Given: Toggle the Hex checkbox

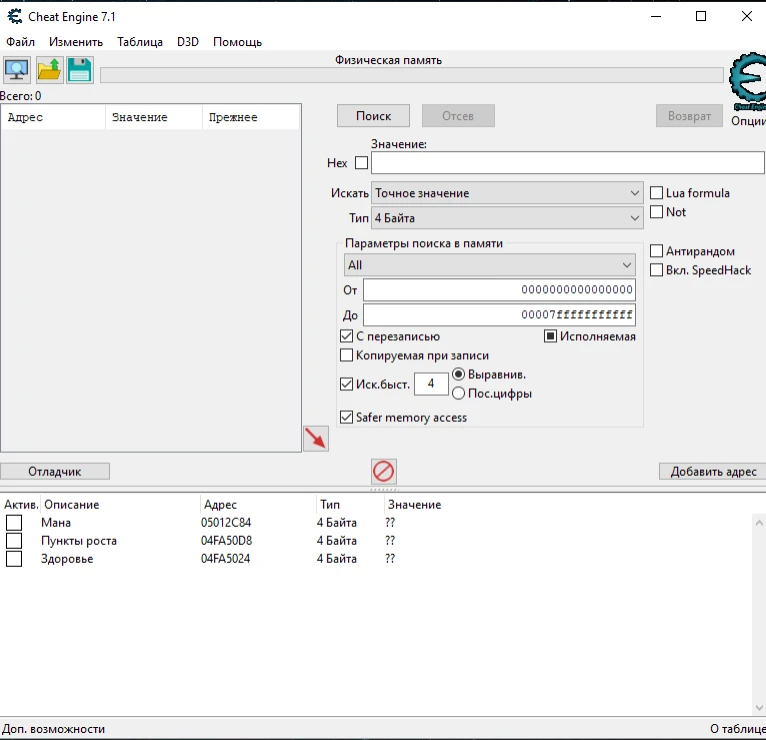Looking at the screenshot, I should (x=362, y=163).
